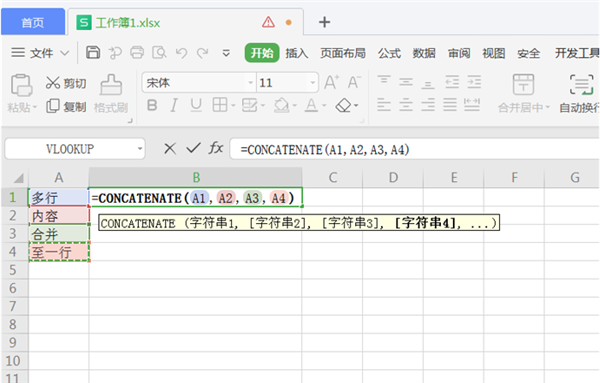
Task: Cancel formula entry with the X icon
Action: click(170, 148)
